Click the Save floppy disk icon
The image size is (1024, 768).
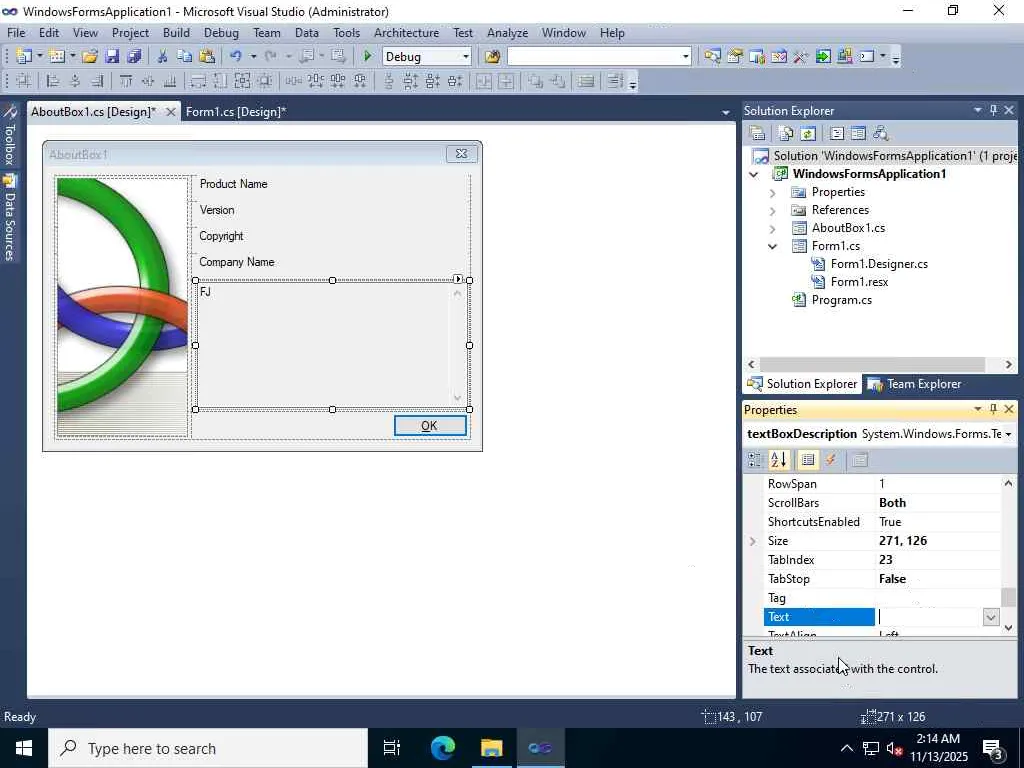(x=112, y=56)
